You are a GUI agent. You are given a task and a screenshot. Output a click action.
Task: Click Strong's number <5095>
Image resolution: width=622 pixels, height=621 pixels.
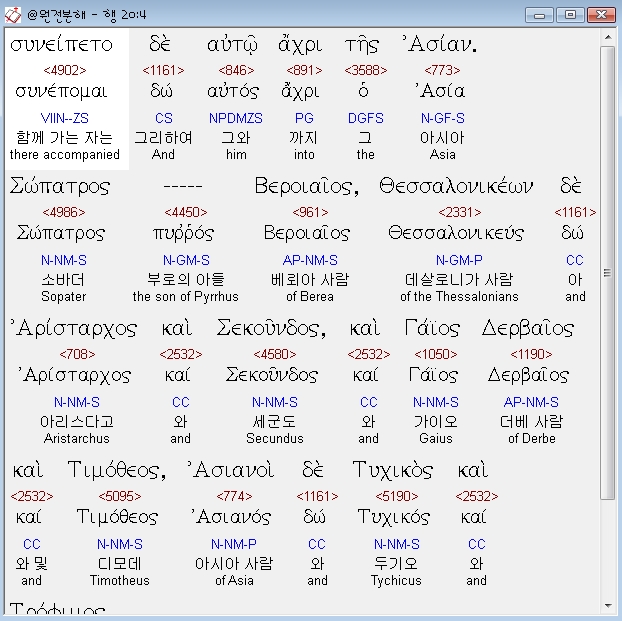pyautogui.click(x=120, y=496)
